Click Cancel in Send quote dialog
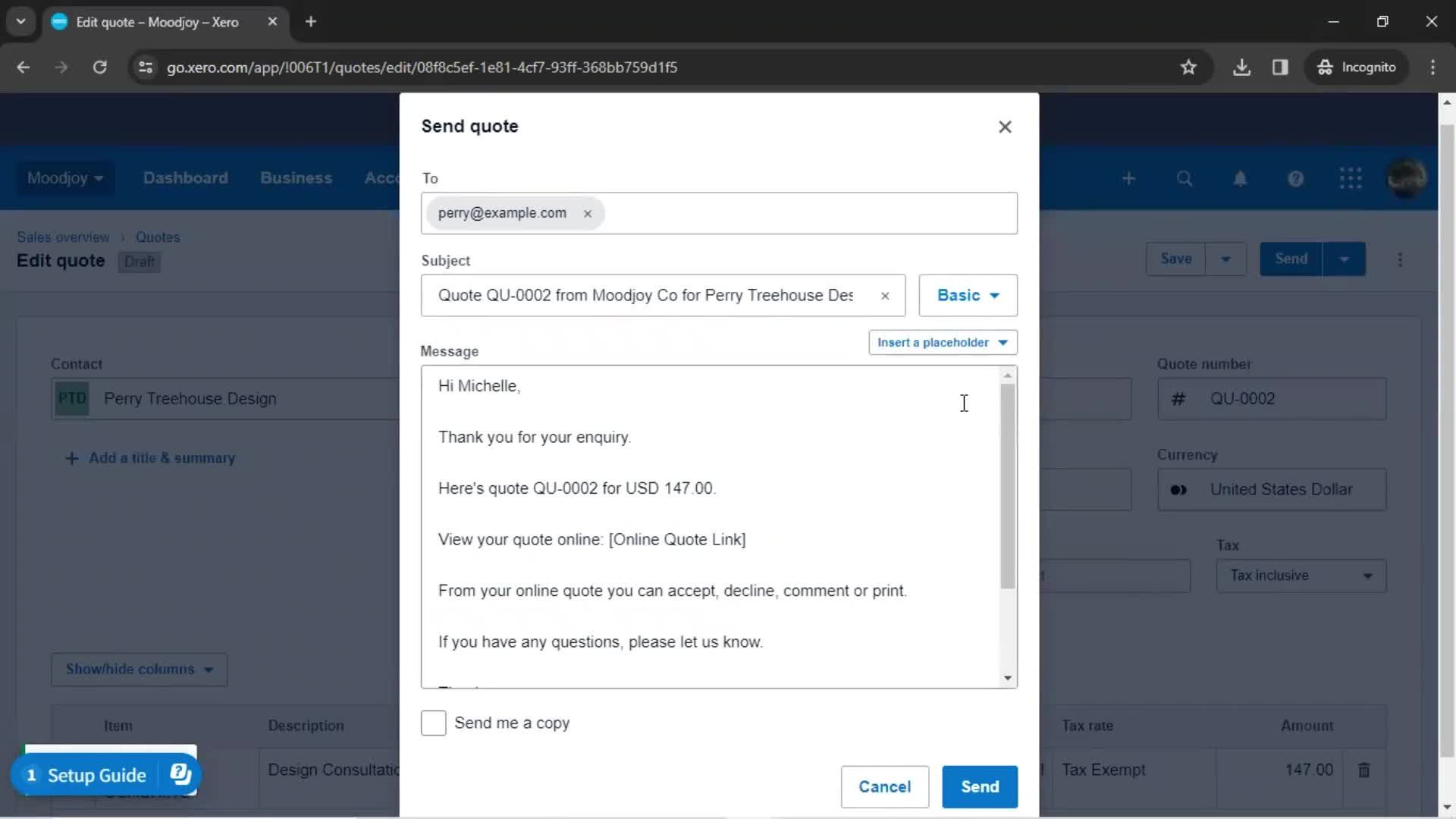The width and height of the screenshot is (1456, 819). 884,786
